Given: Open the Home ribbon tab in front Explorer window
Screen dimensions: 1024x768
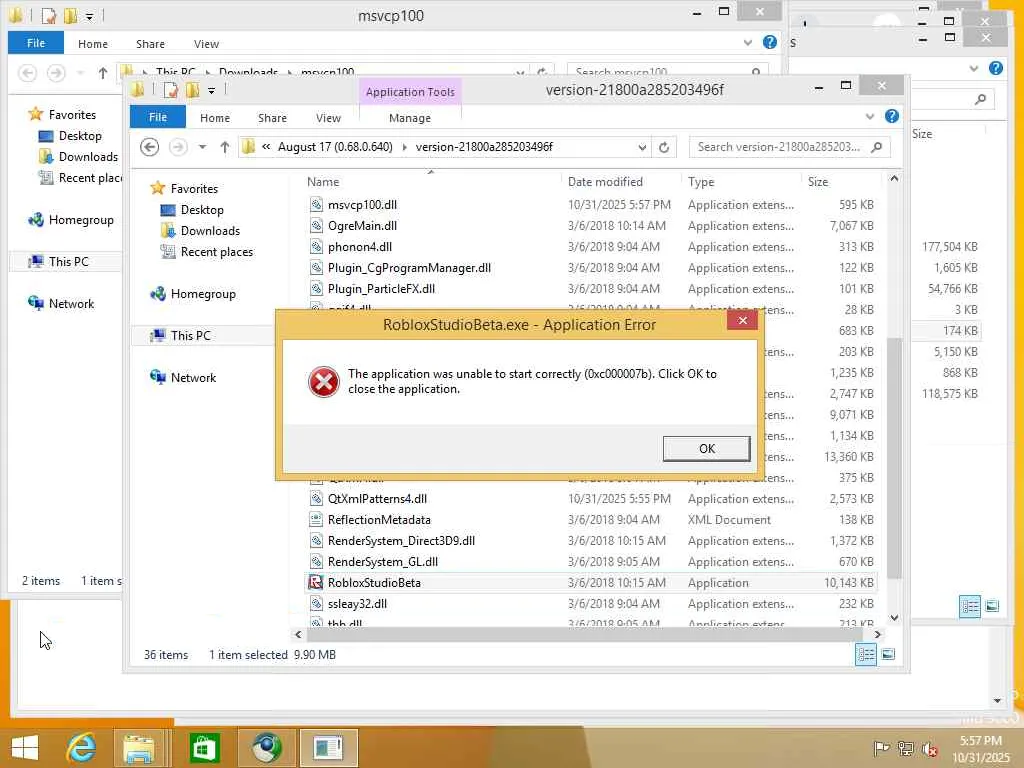Looking at the screenshot, I should [215, 118].
